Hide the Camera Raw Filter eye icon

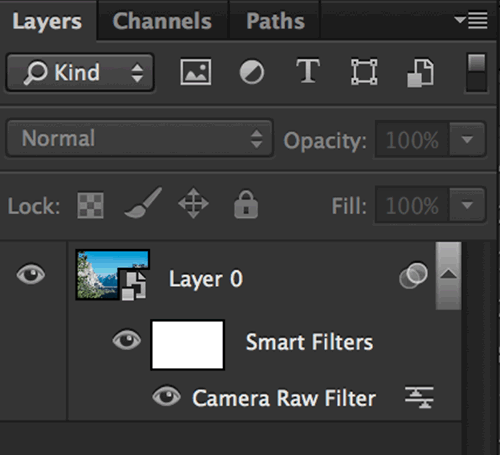[x=167, y=396]
